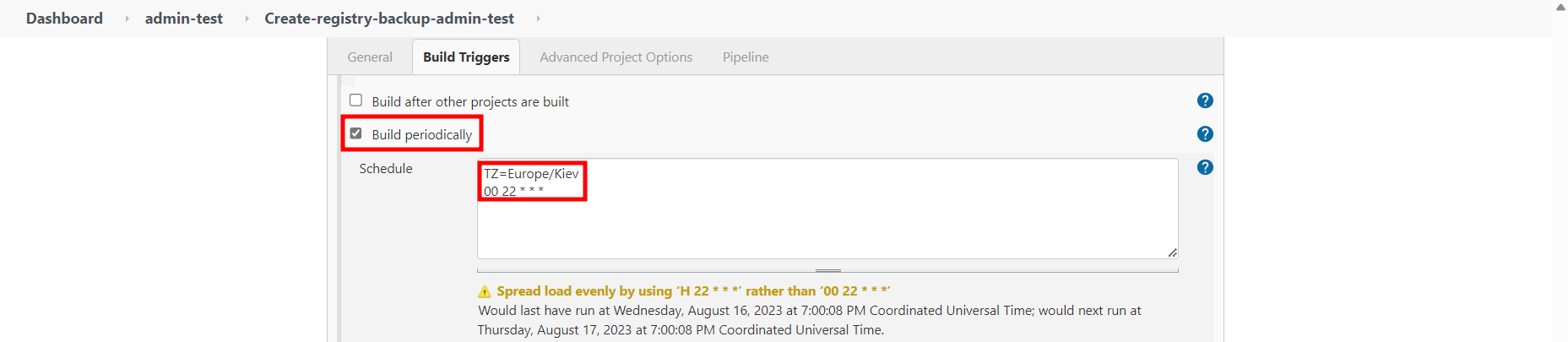Expand arrow after Create-registry-backup-admin-test breadcrumb
The width and height of the screenshot is (1568, 342).
(538, 19)
